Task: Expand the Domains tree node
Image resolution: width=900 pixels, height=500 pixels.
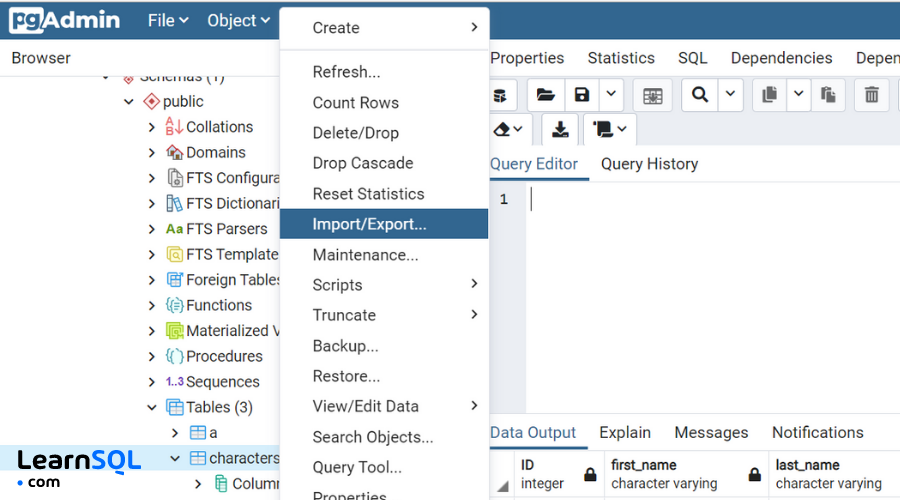Action: (152, 153)
